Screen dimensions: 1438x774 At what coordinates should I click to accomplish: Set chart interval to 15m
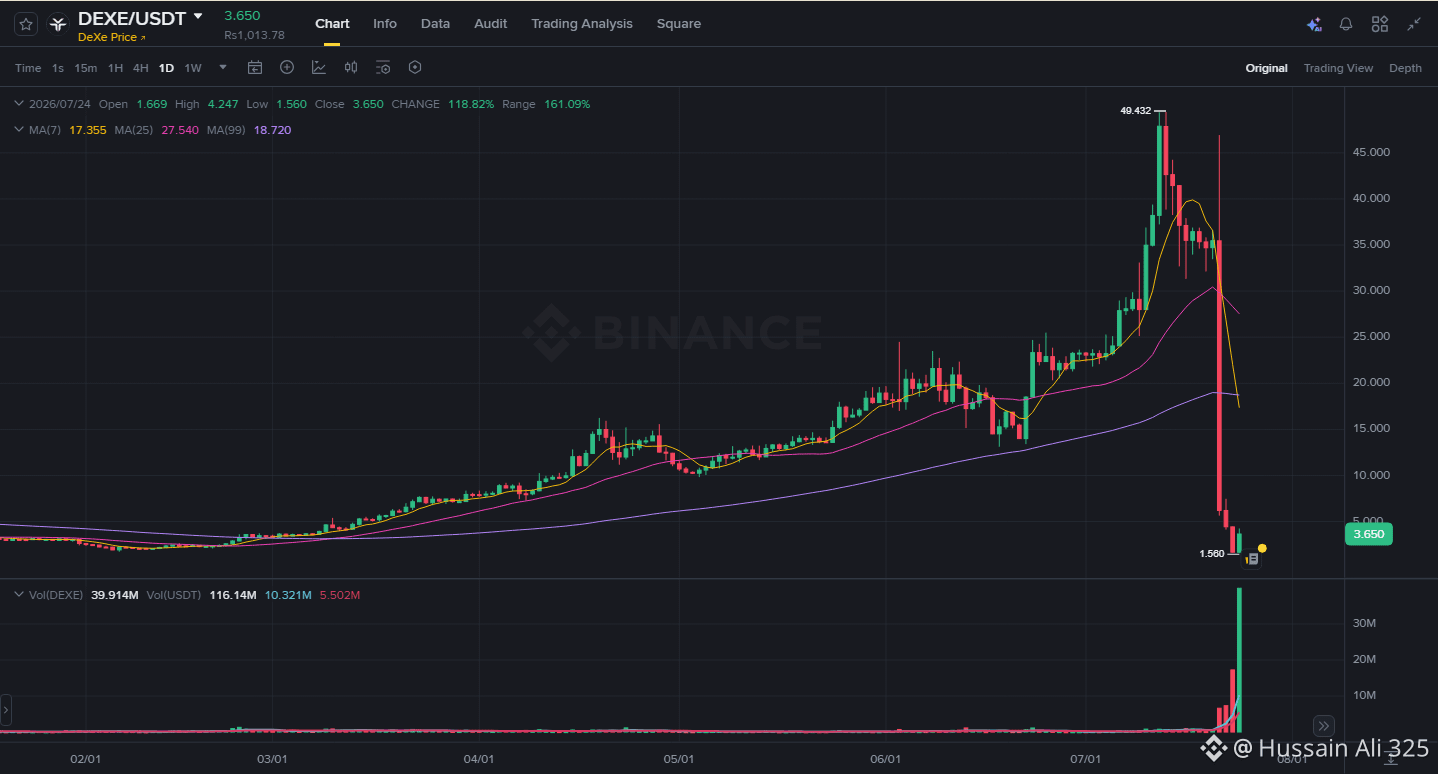pos(86,68)
